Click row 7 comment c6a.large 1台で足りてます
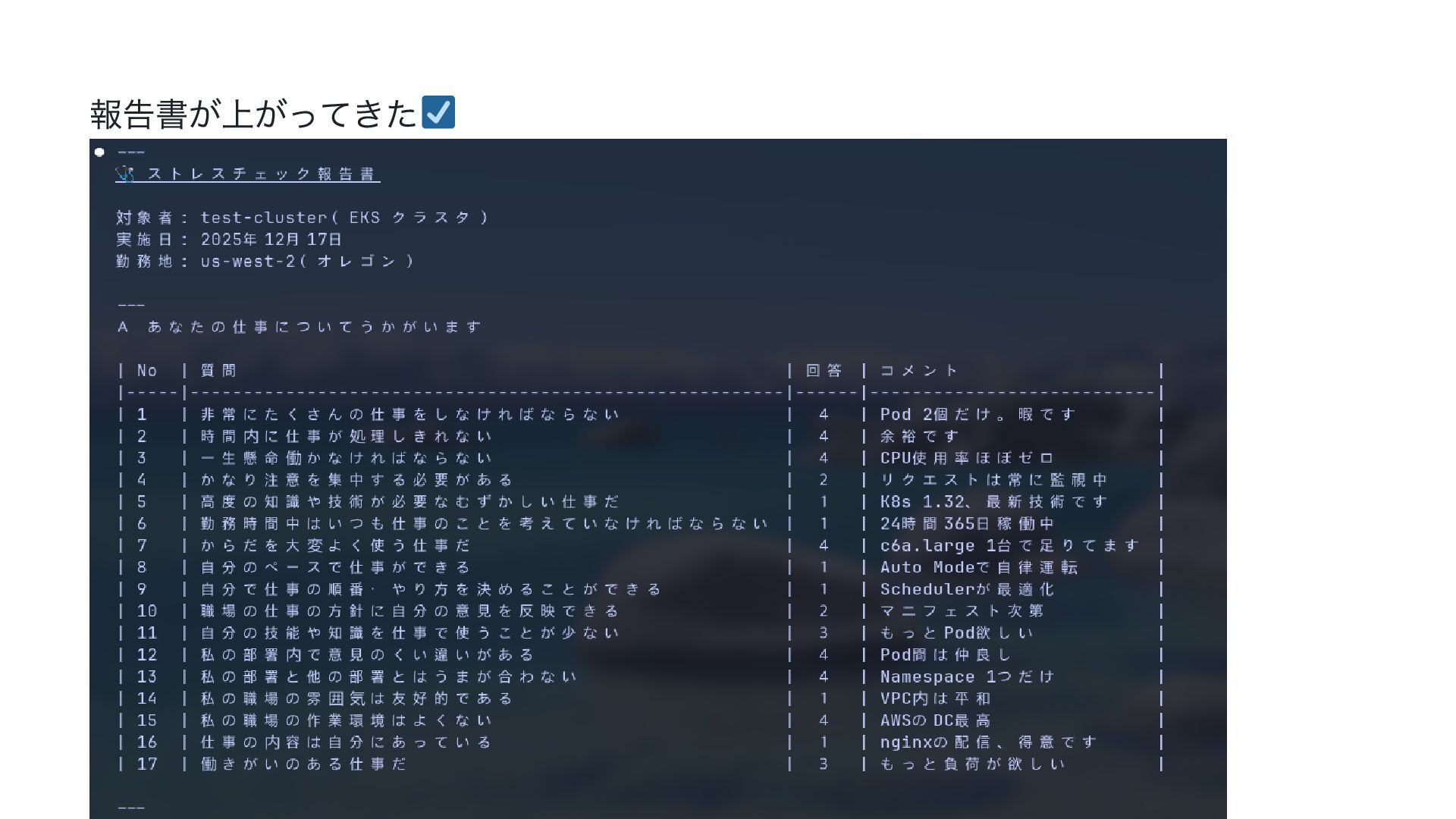This screenshot has width=1456, height=819. click(x=1009, y=546)
